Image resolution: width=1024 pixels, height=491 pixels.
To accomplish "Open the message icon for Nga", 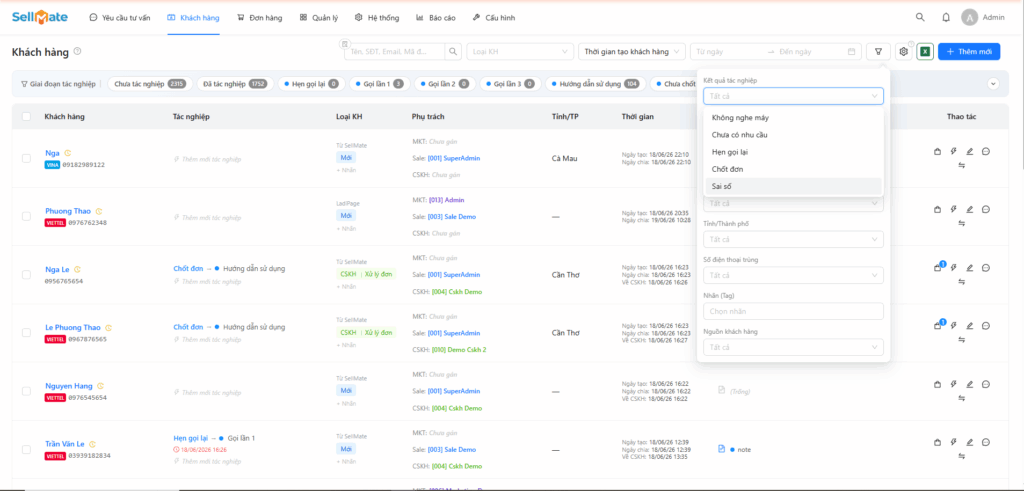I will [986, 151].
